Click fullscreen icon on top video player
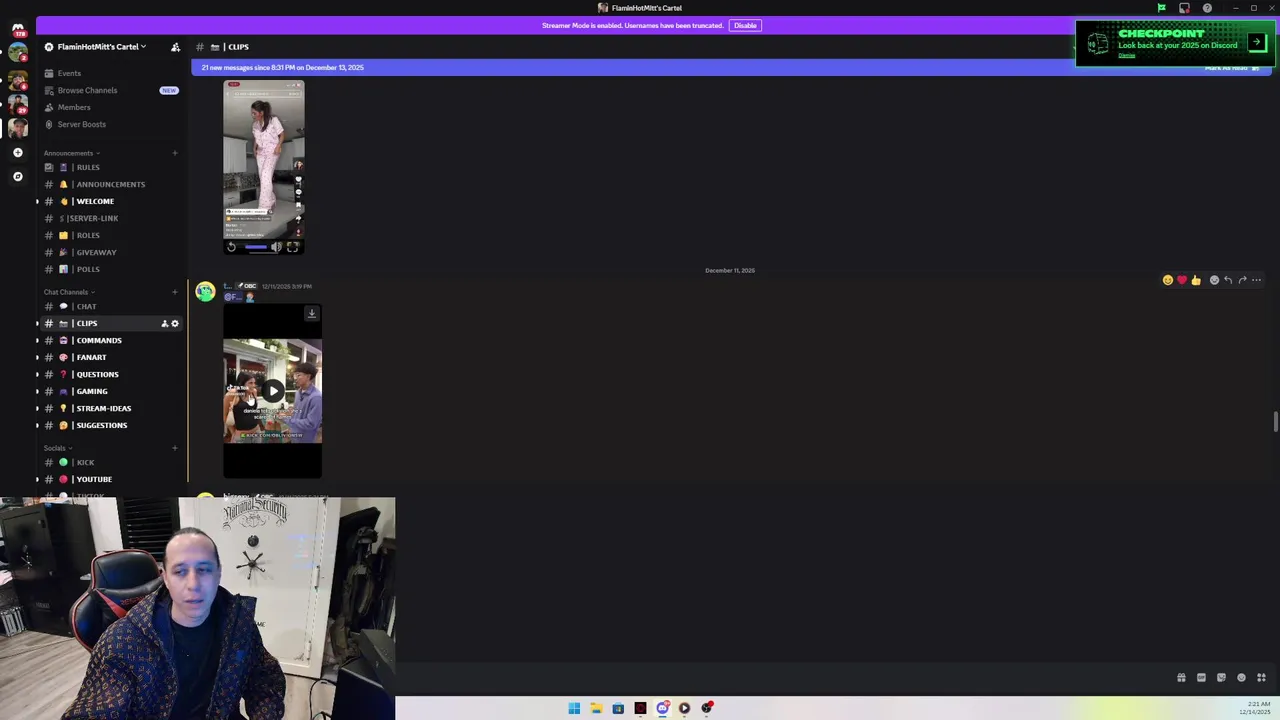 292,247
